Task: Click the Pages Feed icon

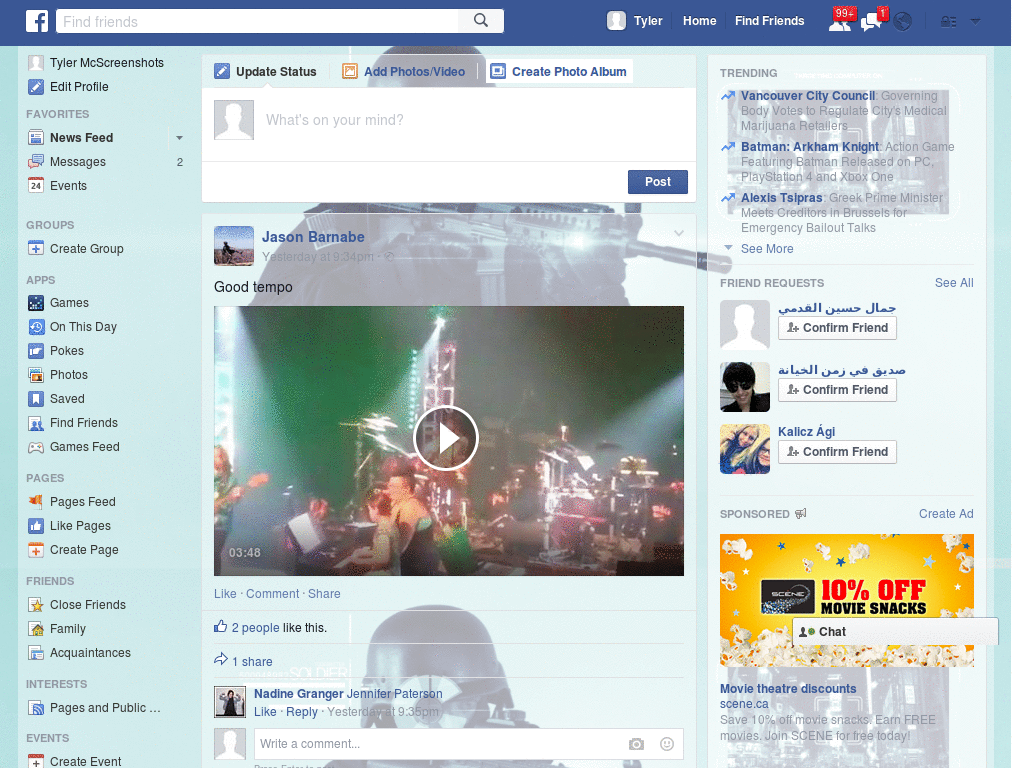Action: click(36, 502)
